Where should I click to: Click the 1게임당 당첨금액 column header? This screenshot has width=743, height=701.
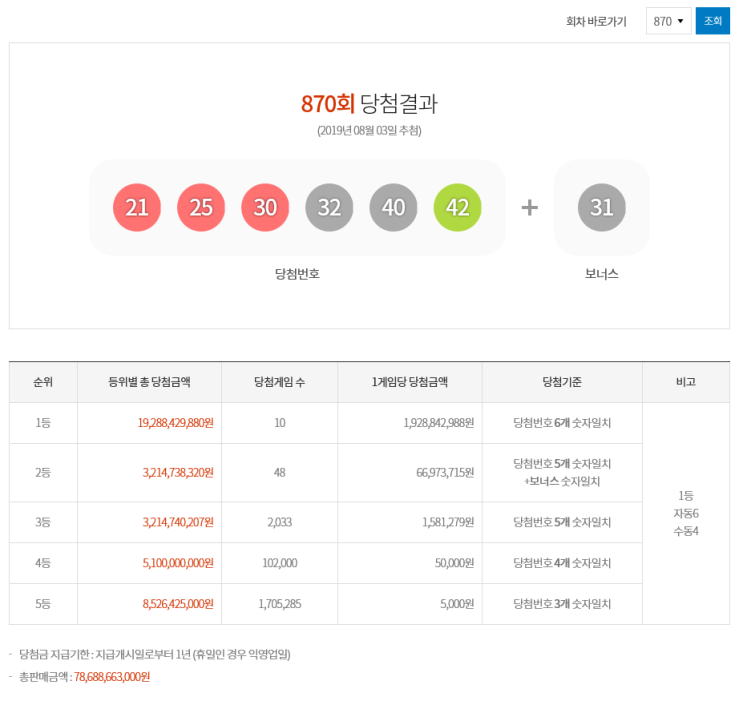pos(410,382)
